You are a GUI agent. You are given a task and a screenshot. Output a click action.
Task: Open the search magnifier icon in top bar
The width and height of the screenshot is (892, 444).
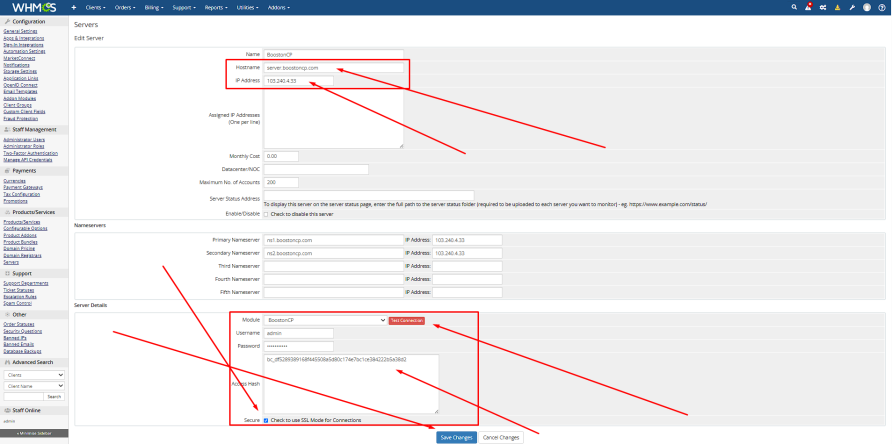[x=794, y=7]
